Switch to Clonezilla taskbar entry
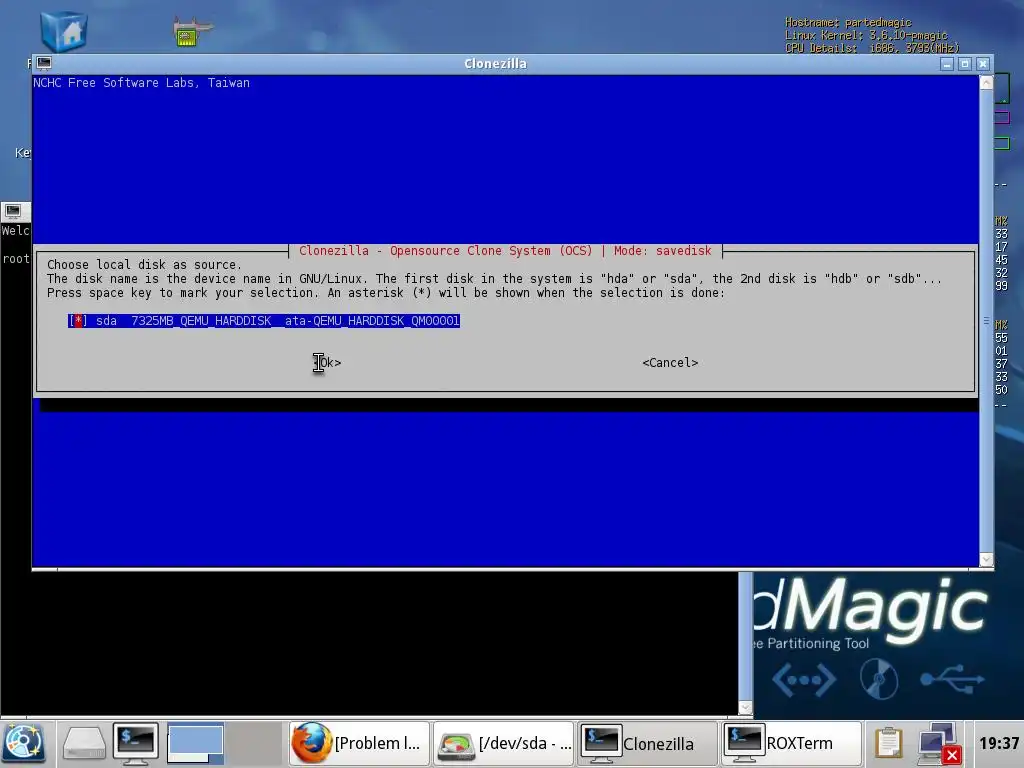Image resolution: width=1024 pixels, height=768 pixels. (x=647, y=743)
